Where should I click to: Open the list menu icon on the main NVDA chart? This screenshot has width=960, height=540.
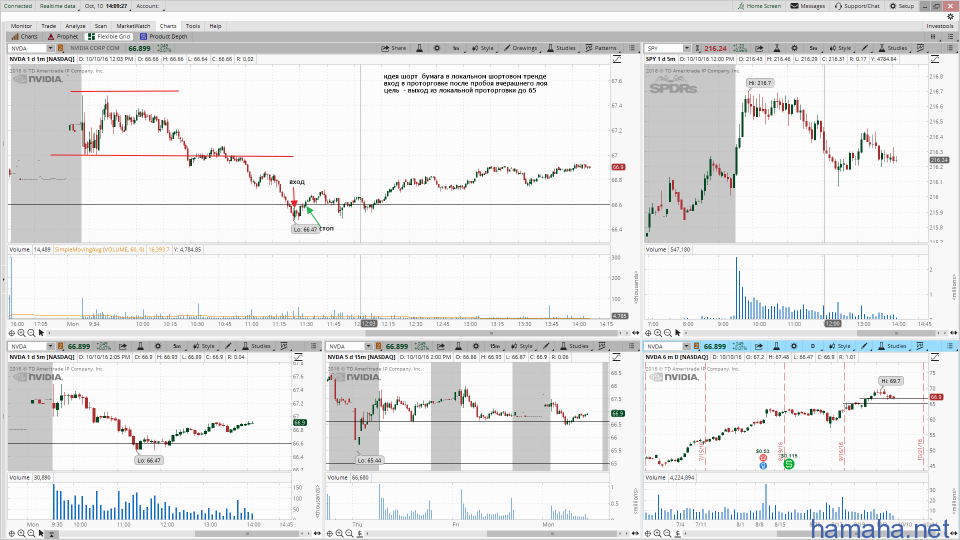point(632,48)
